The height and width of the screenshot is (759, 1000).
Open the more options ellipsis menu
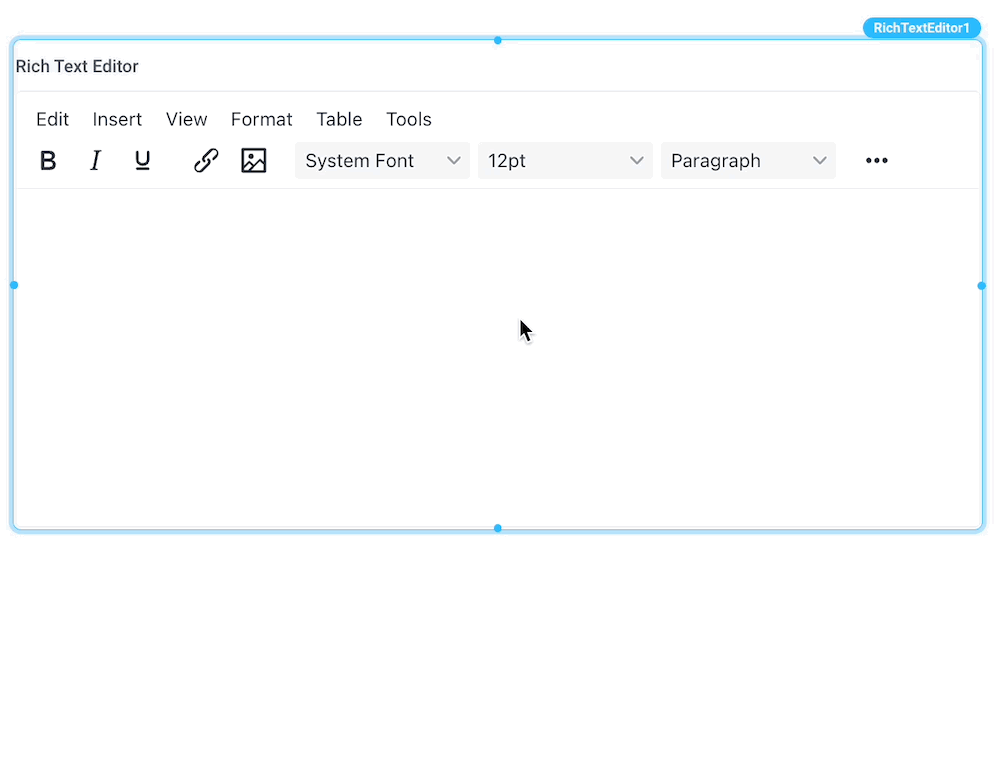876,160
